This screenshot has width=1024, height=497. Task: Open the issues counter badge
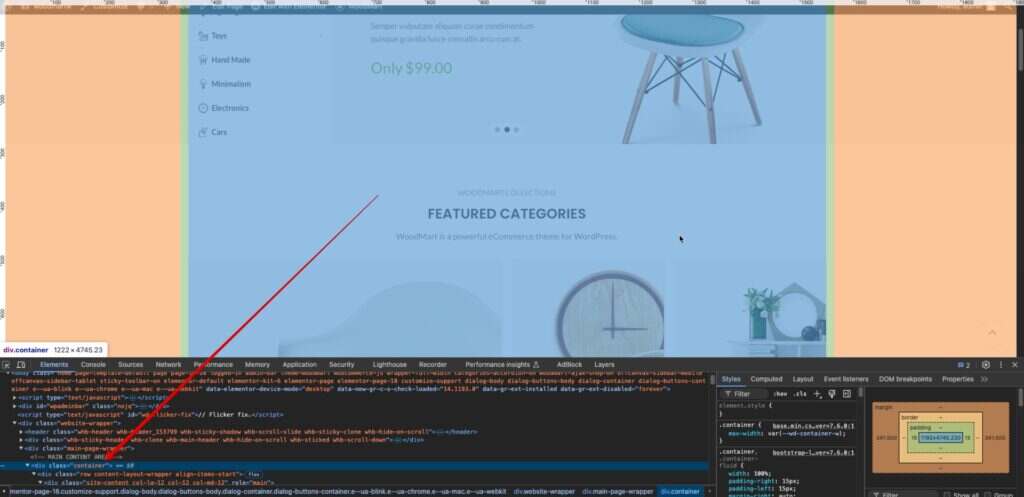(964, 364)
